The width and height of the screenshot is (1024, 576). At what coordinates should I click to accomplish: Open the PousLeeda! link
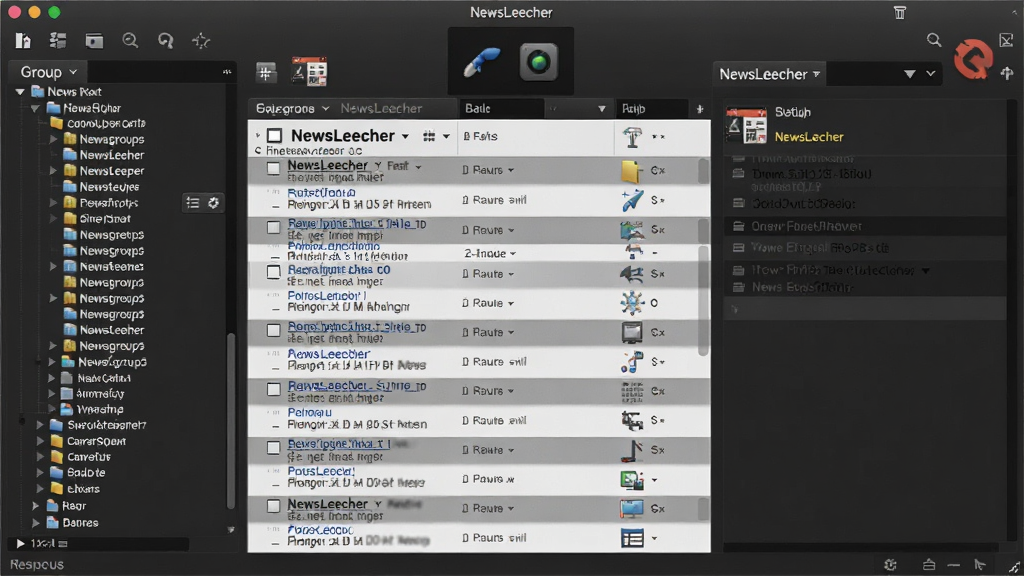[x=321, y=472]
